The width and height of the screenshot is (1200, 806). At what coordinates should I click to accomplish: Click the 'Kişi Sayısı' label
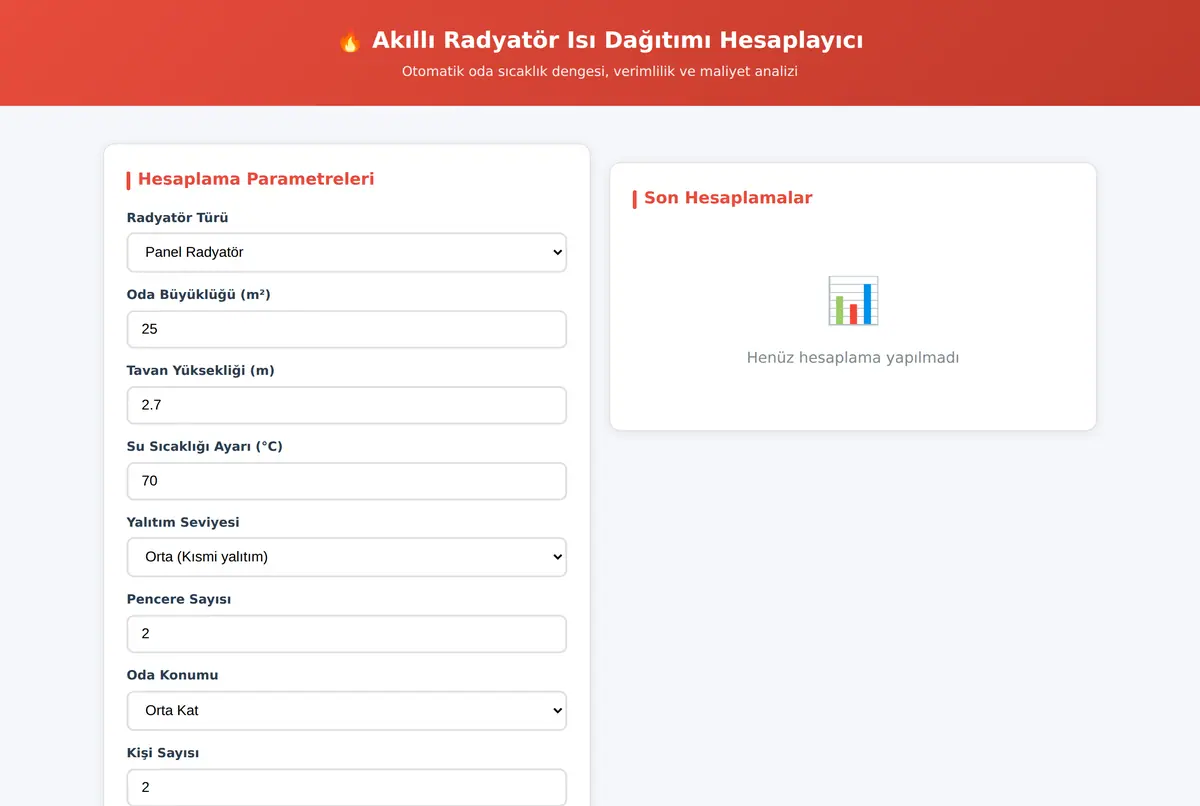[x=163, y=752]
